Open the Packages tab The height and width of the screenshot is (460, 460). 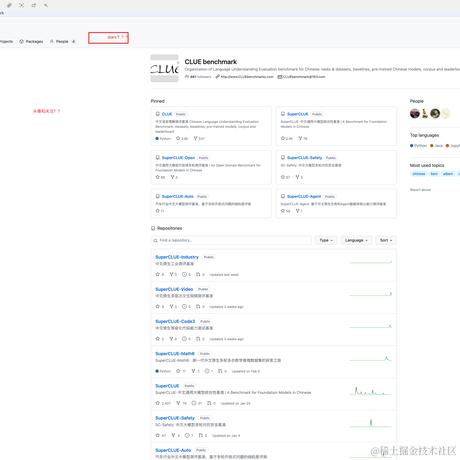tap(31, 41)
